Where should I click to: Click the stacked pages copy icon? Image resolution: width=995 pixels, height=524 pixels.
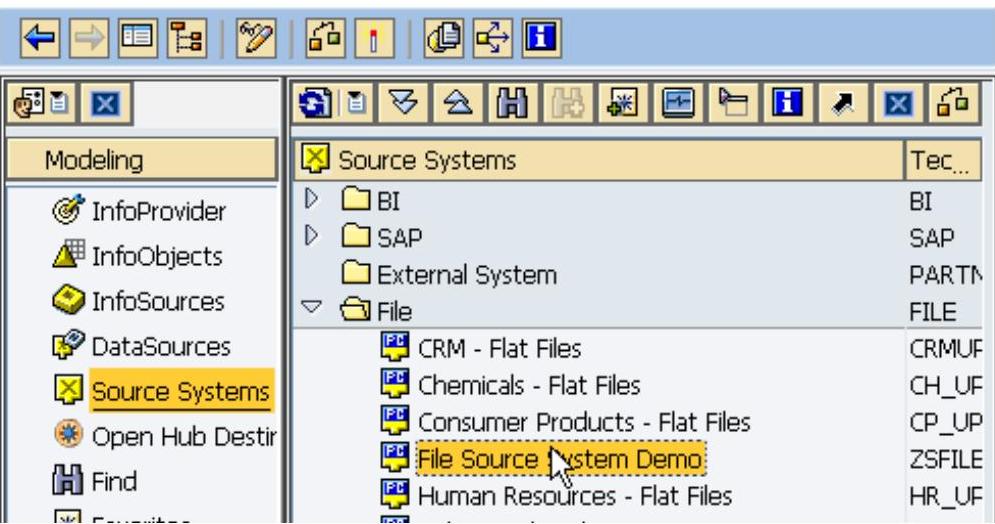tap(444, 38)
